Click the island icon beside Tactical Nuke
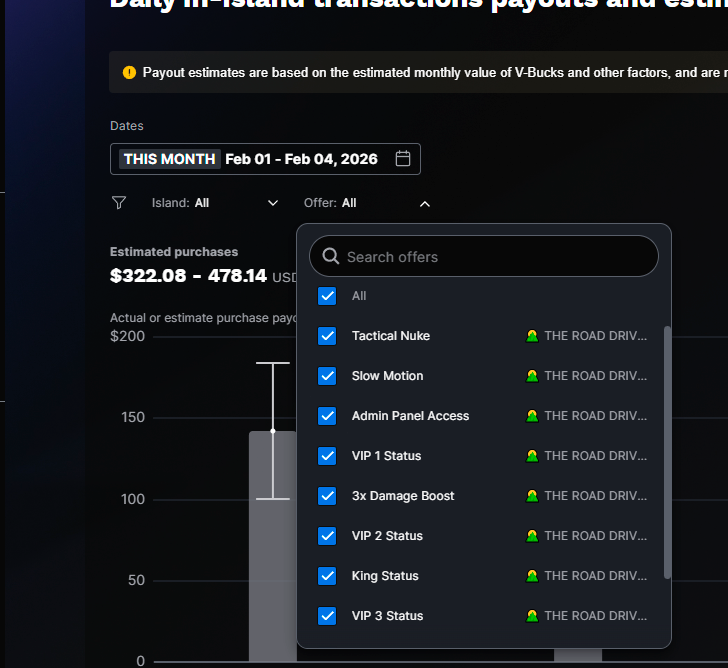The height and width of the screenshot is (668, 728). [x=532, y=336]
